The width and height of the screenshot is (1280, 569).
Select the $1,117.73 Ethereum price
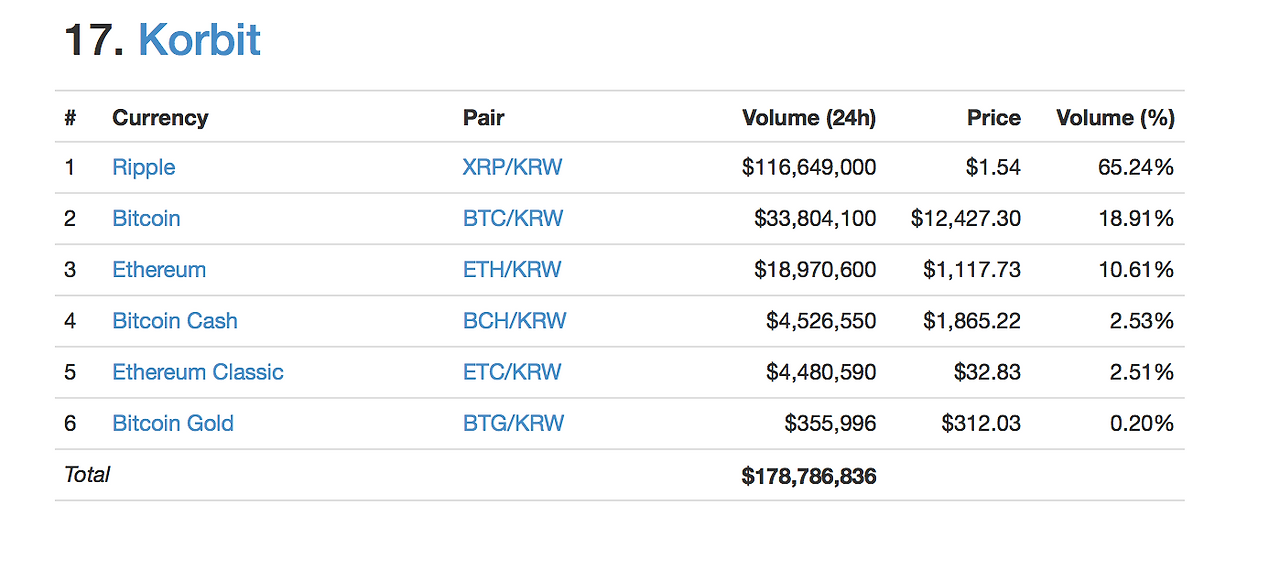(x=972, y=269)
